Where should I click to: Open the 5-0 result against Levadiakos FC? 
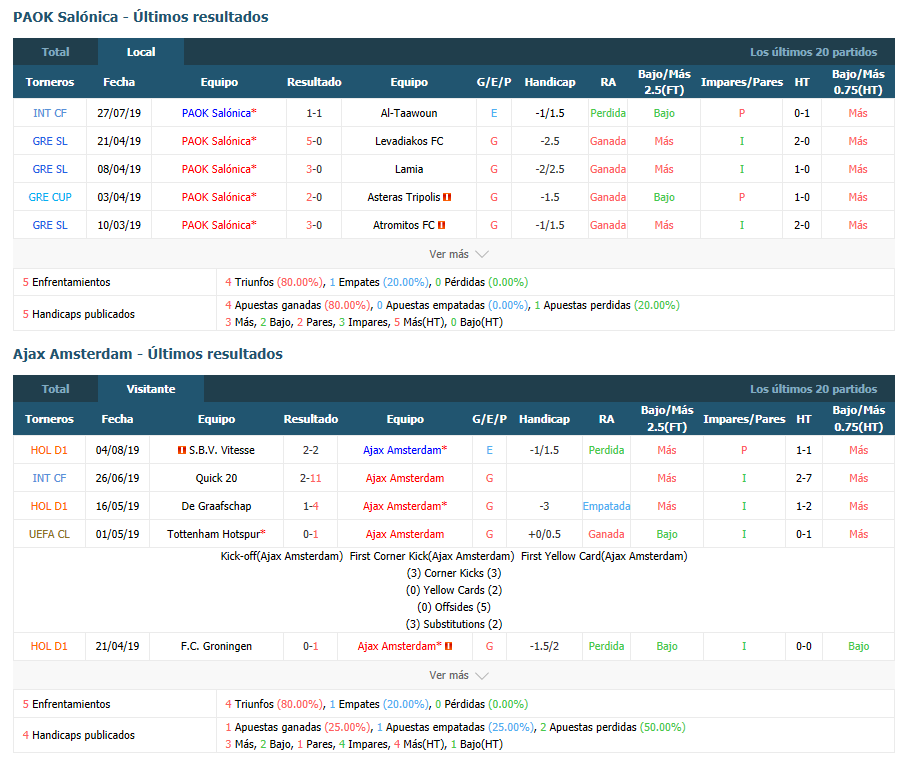(x=314, y=141)
